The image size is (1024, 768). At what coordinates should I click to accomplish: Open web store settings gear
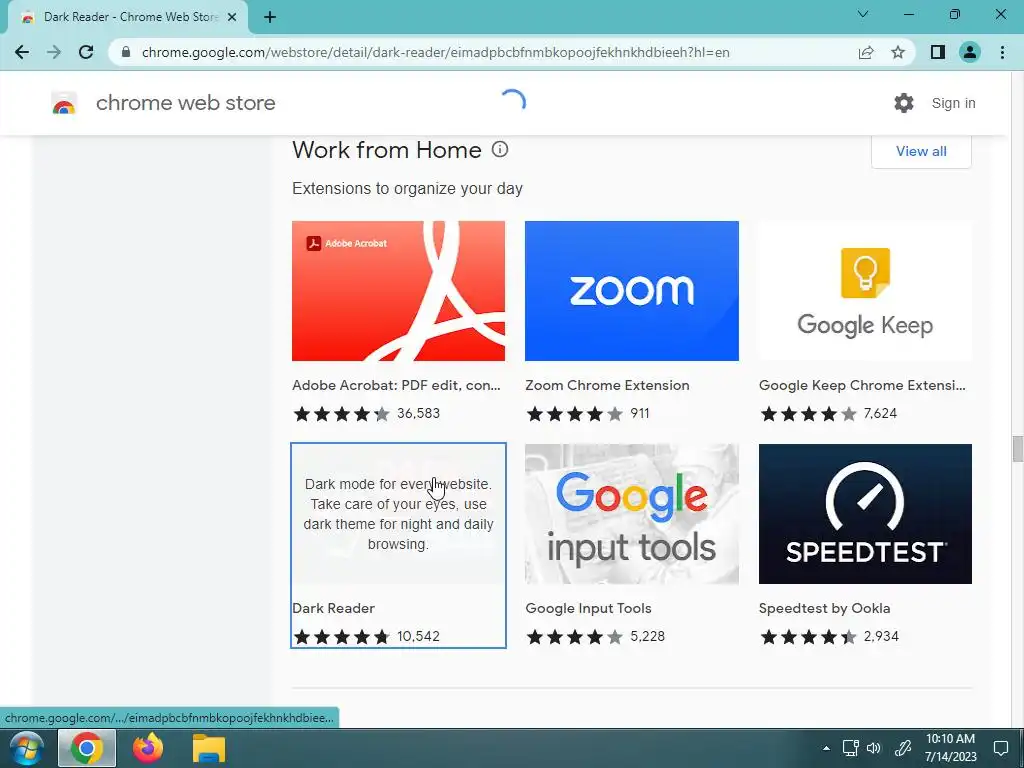tap(904, 103)
